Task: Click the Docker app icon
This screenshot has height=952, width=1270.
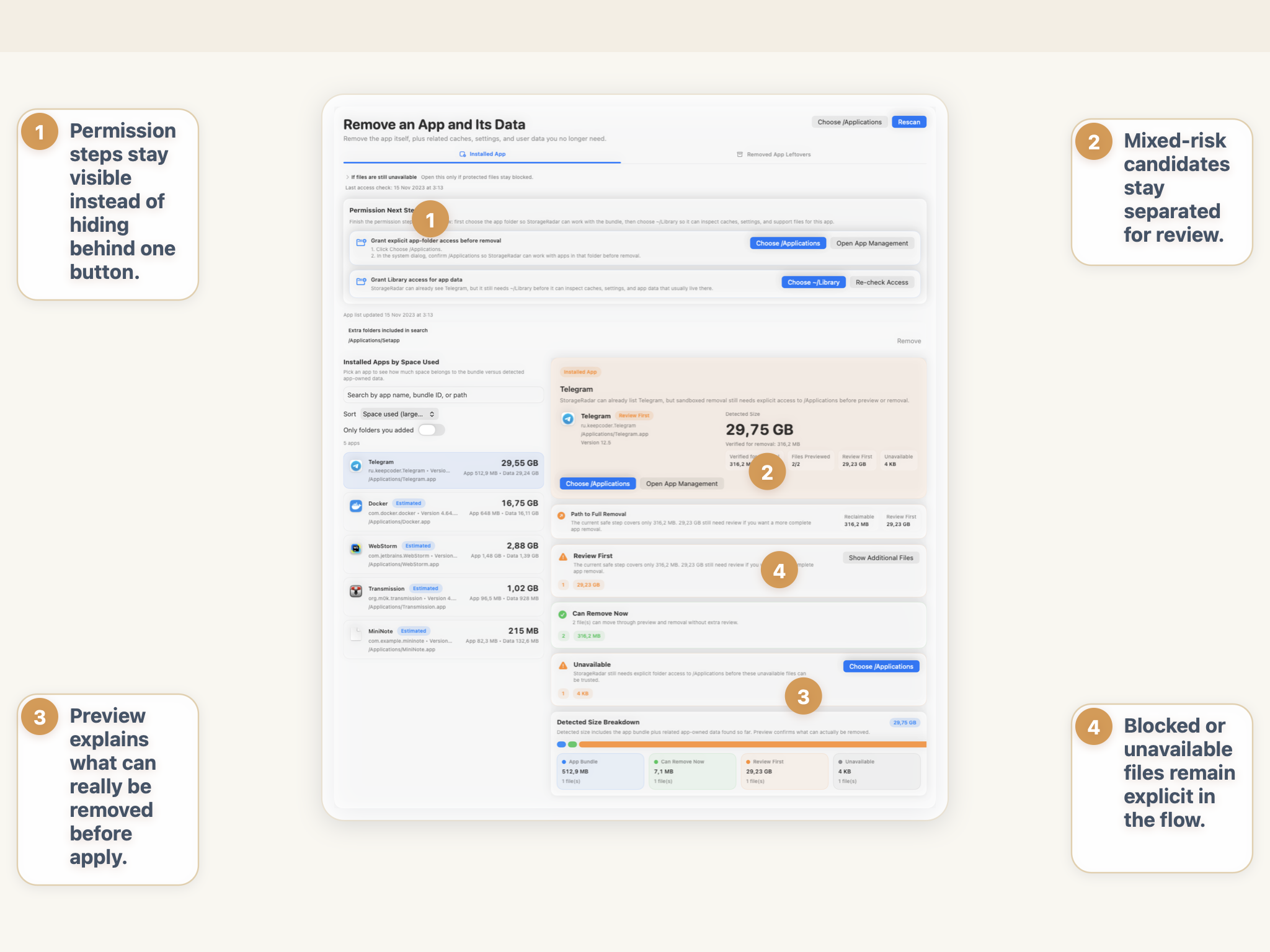Action: pyautogui.click(x=355, y=506)
